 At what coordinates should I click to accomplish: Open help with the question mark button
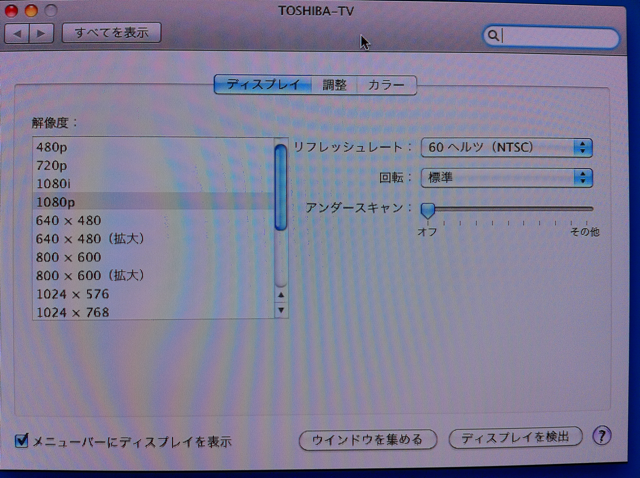pos(602,436)
